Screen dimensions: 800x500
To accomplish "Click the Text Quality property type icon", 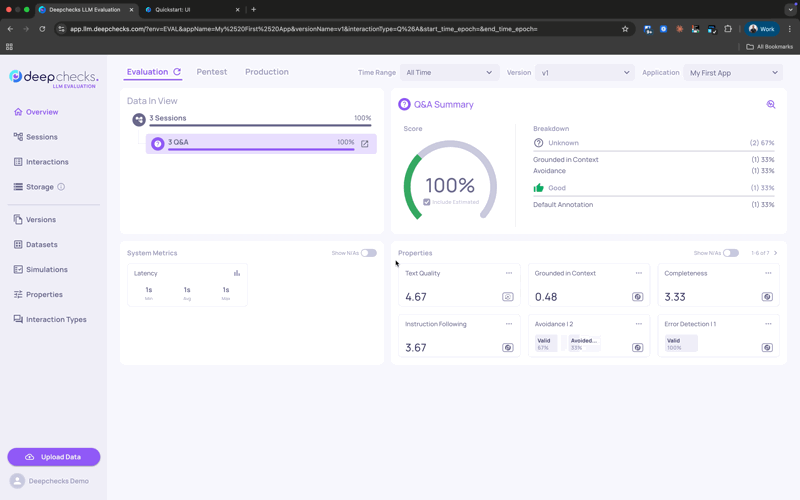I will [508, 297].
